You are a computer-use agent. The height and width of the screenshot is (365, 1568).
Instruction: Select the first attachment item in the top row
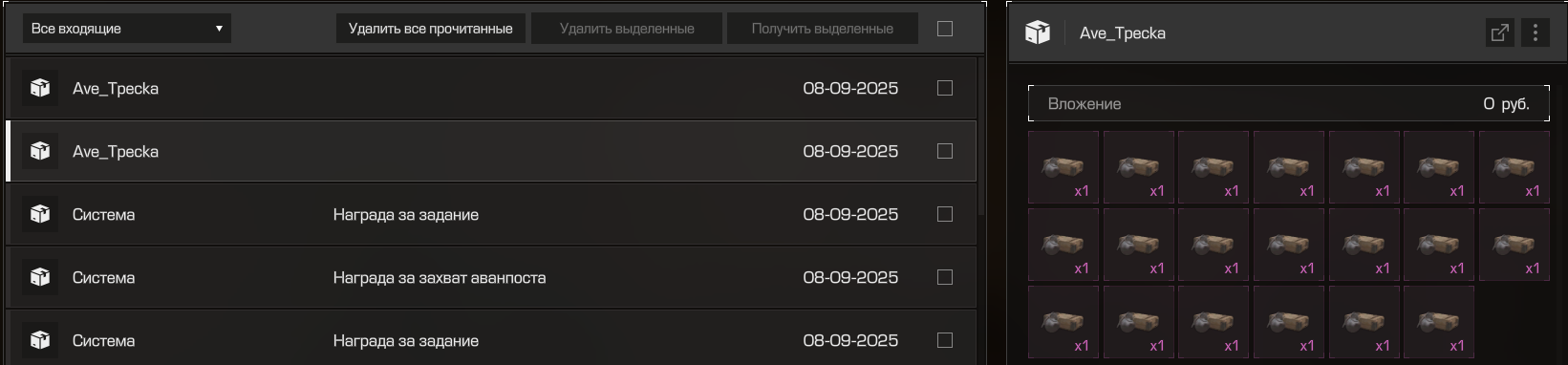pos(1063,167)
